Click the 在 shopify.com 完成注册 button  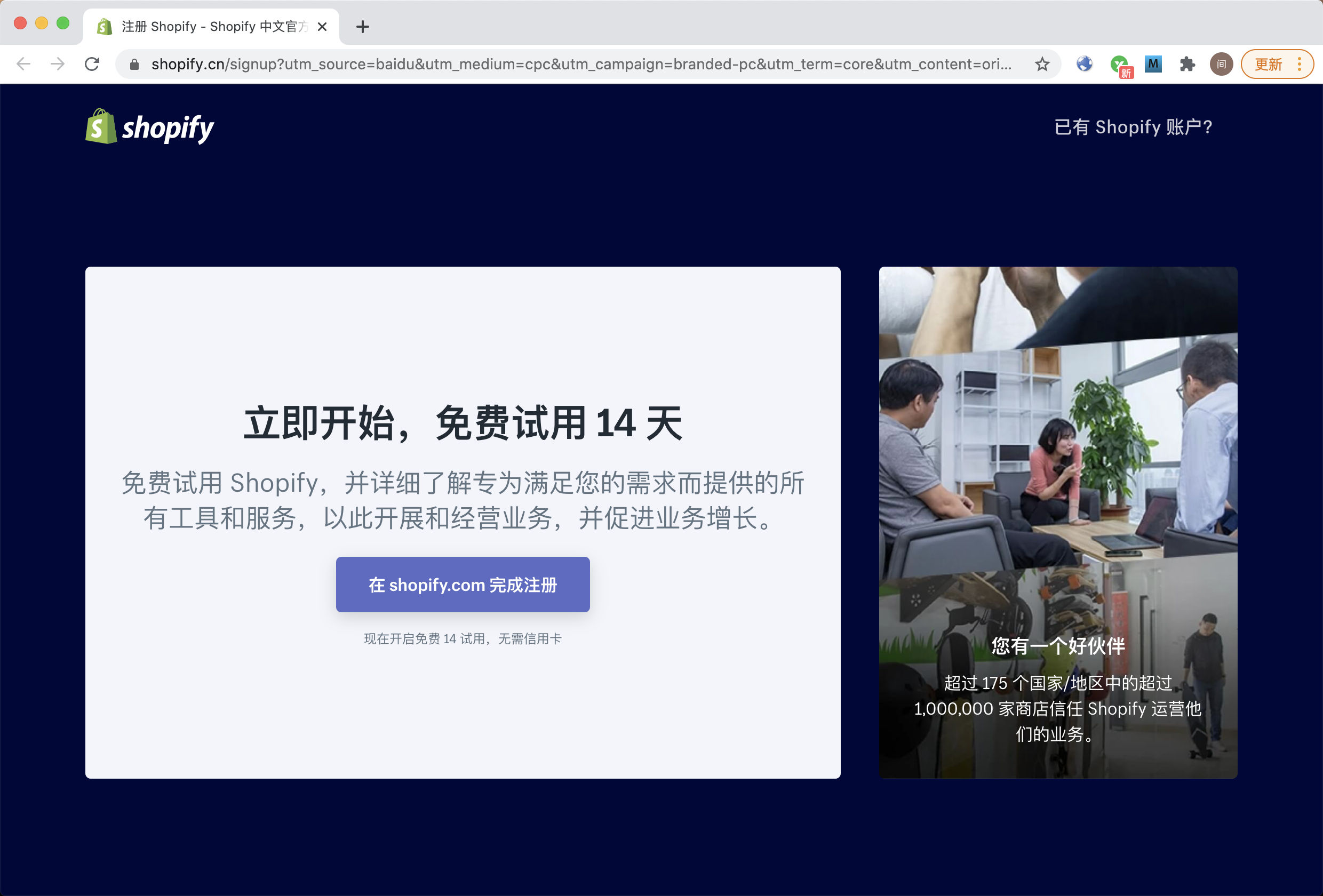click(x=463, y=585)
